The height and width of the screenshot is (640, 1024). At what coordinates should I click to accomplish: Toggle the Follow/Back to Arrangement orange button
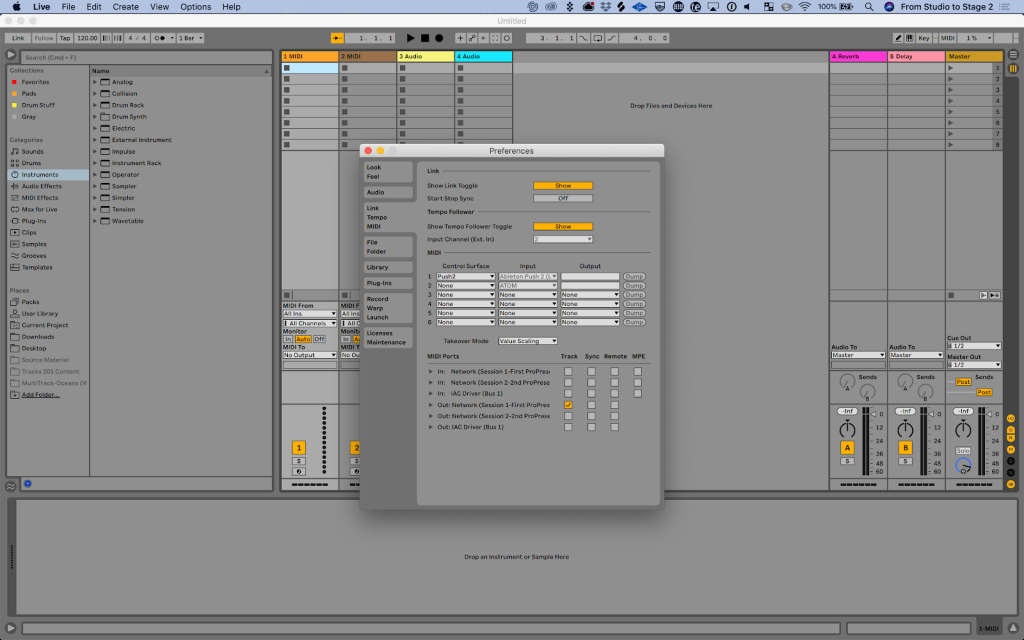(x=337, y=38)
